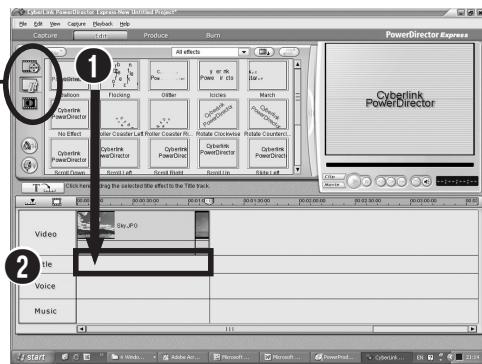Screen dimensions: 482x364
Task: Select the Slide Left effect thumbnail
Action: [267, 153]
